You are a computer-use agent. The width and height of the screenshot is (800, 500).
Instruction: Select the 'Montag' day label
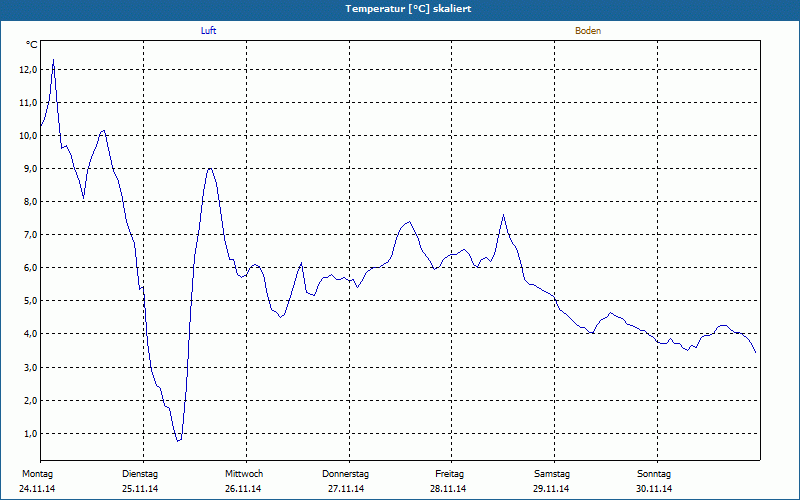coord(37,474)
